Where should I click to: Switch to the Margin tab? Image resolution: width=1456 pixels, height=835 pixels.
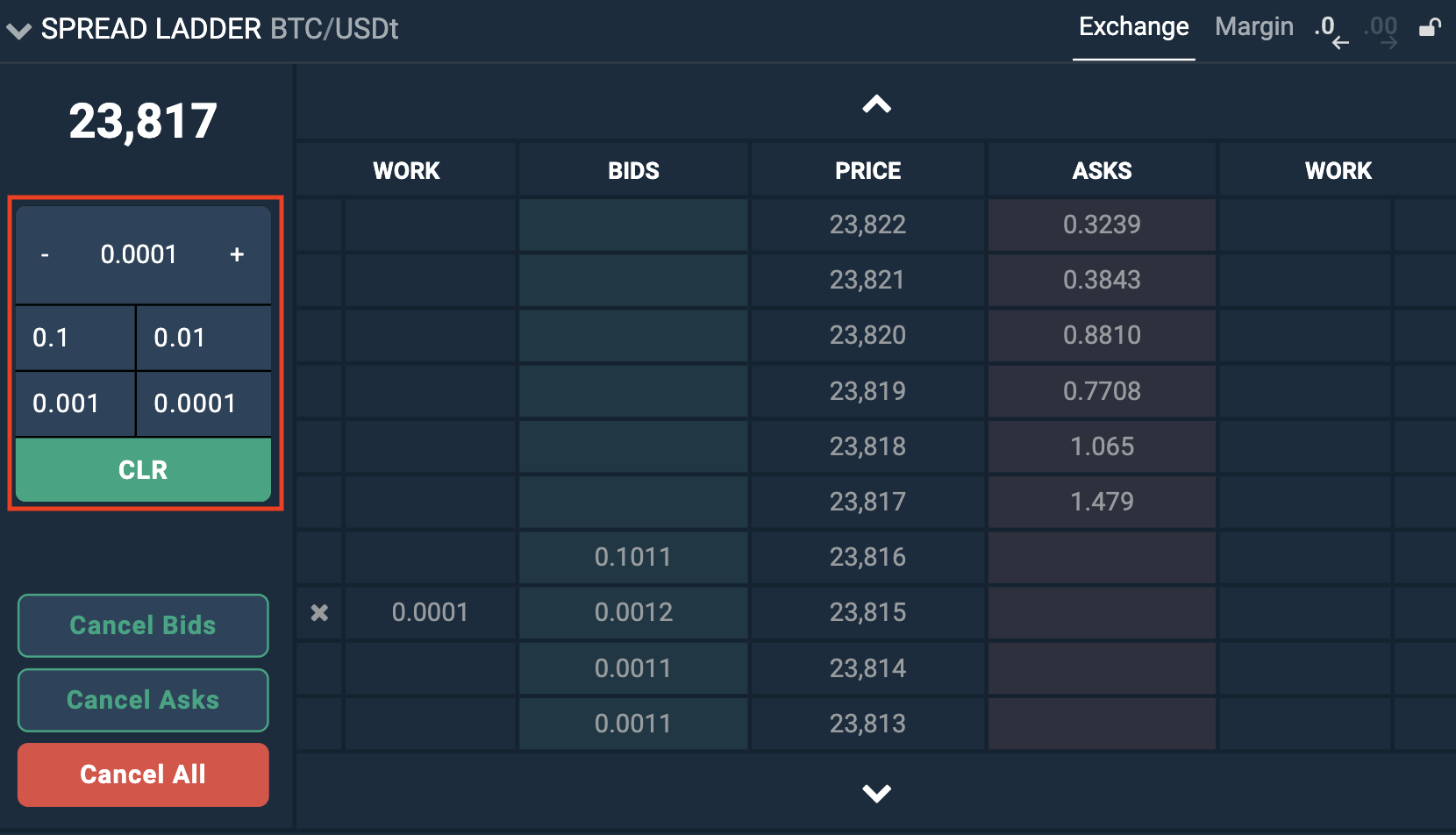(1253, 26)
